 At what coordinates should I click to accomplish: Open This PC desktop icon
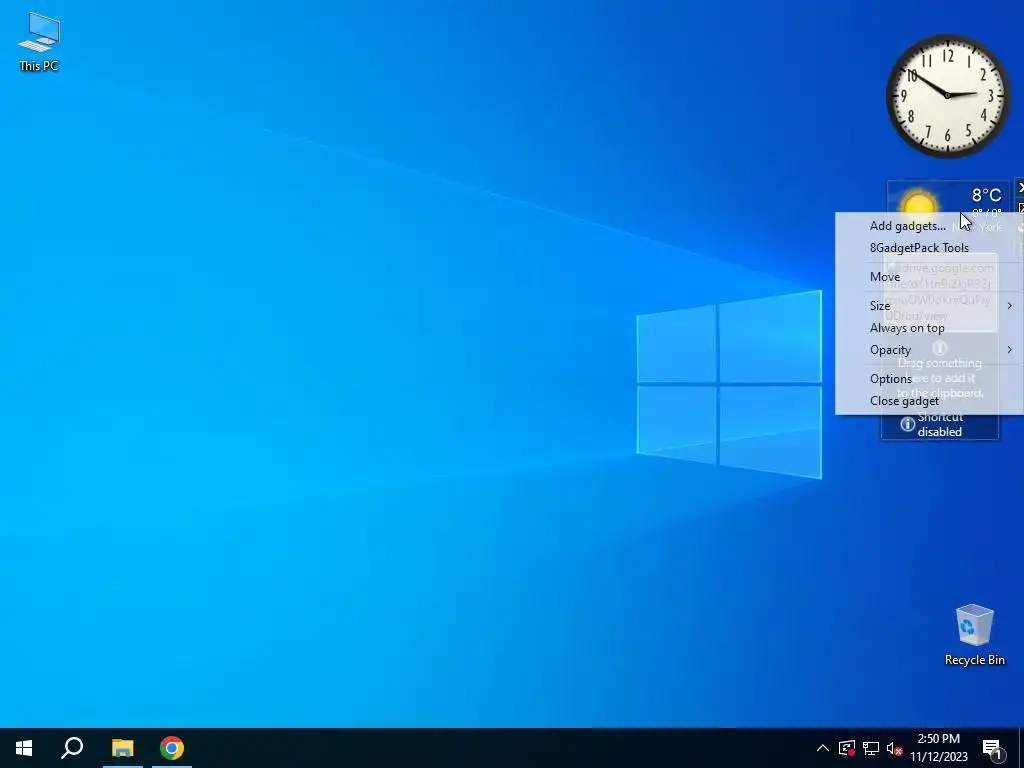[39, 41]
